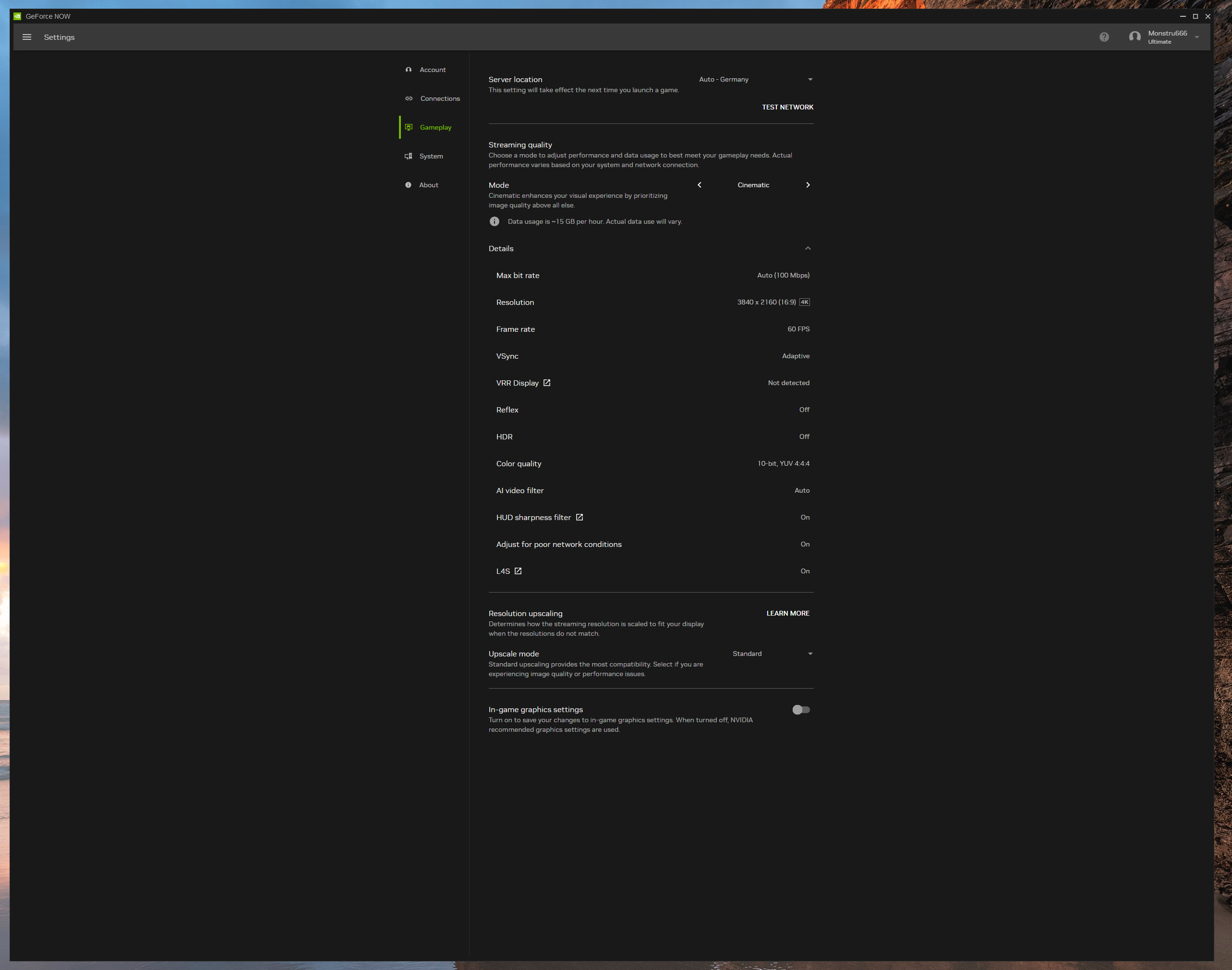Image resolution: width=1232 pixels, height=970 pixels.
Task: Collapse the Details section
Action: 807,249
